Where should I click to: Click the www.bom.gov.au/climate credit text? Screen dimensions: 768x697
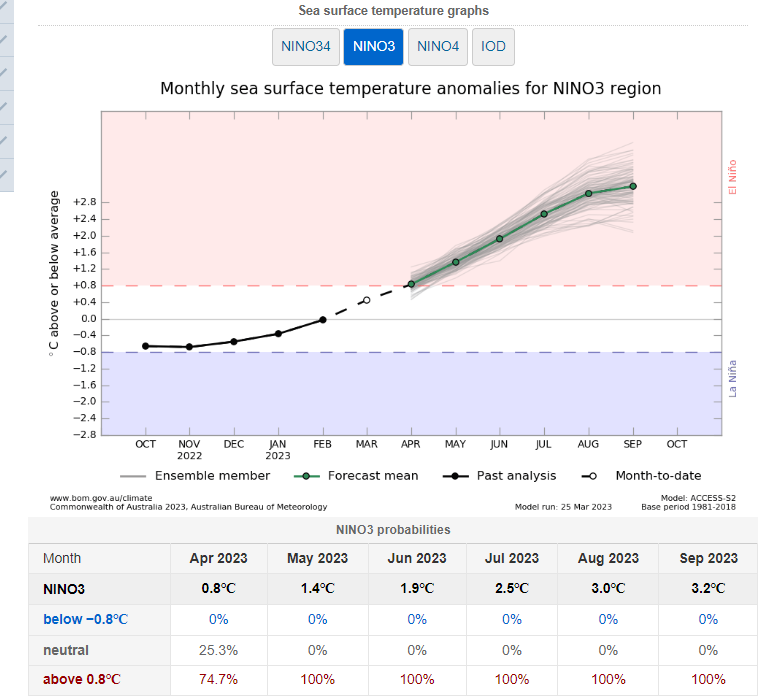pos(101,498)
